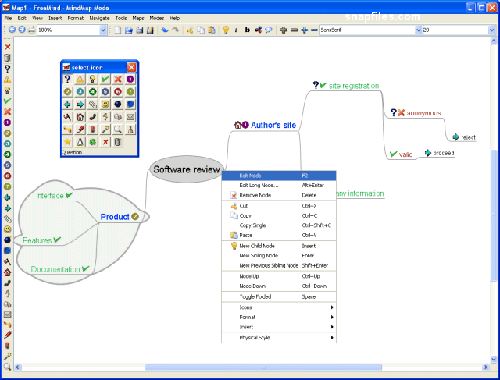The width and height of the screenshot is (500, 380).
Task: Select the question mark icon in icon palette
Action: (68, 79)
